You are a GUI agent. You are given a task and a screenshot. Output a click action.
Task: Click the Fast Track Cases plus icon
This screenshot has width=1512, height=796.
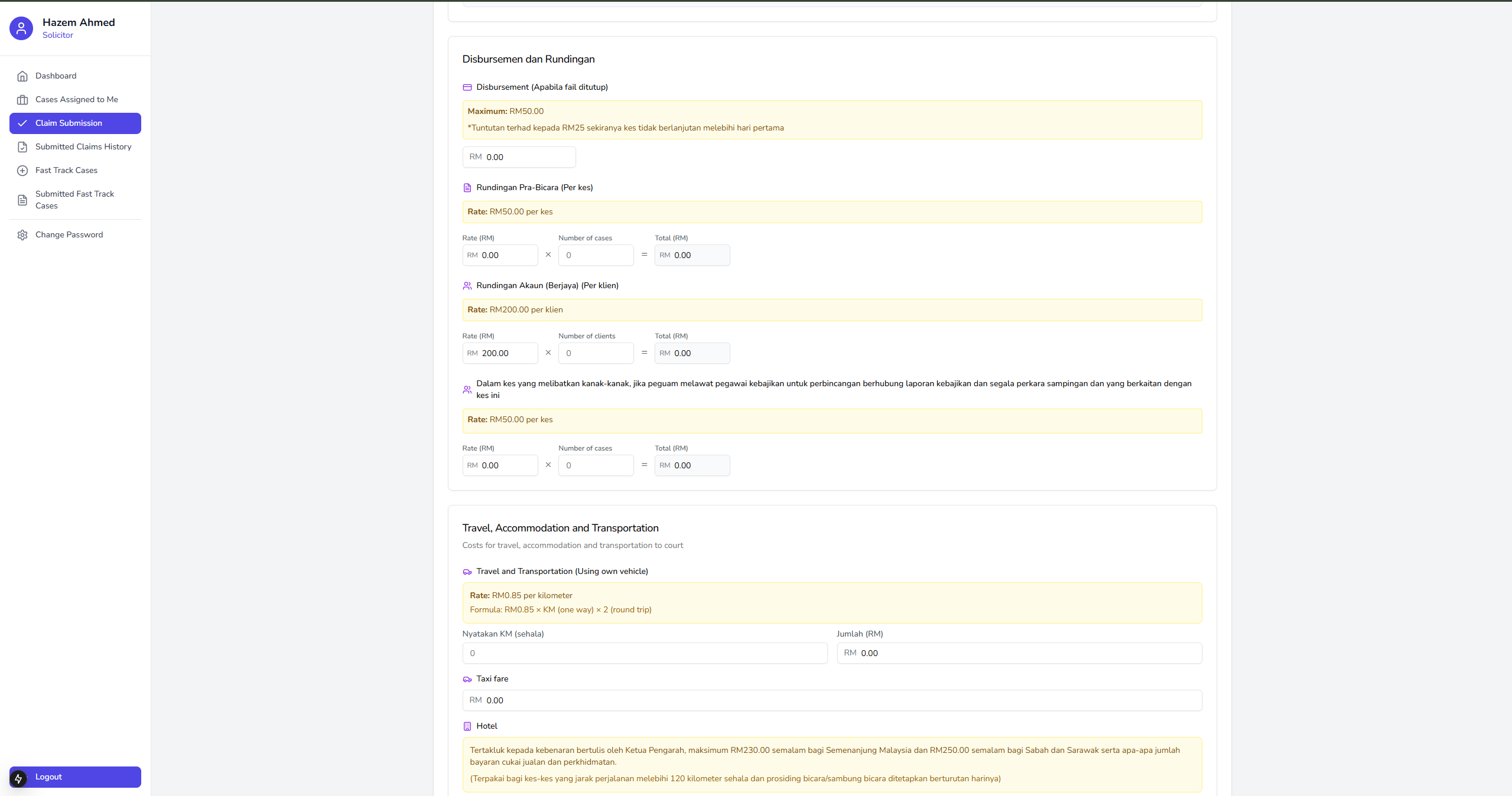point(22,171)
